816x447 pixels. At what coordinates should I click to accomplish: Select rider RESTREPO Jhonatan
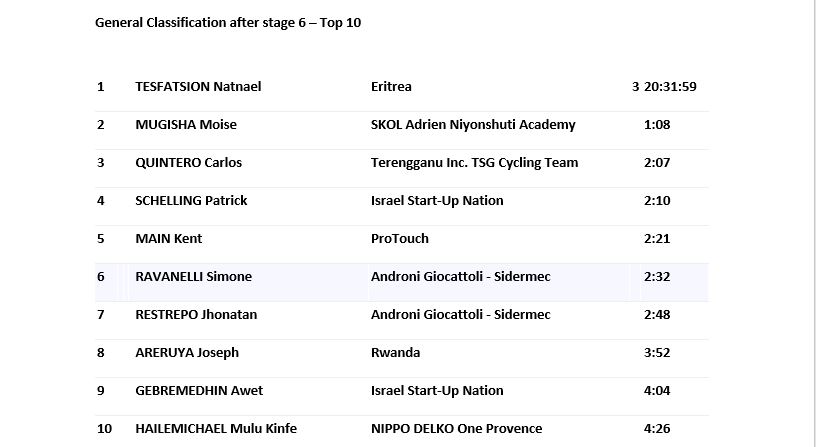pos(196,315)
